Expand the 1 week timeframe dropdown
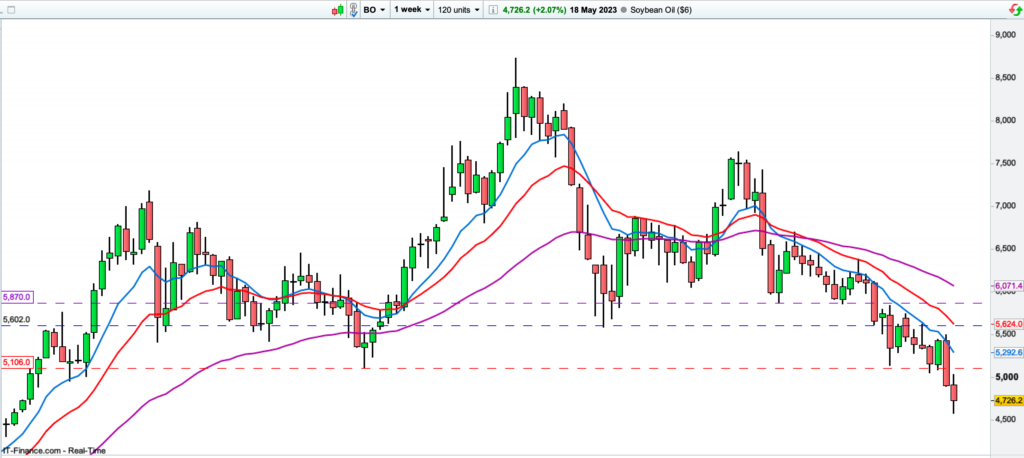The image size is (1024, 458). (x=412, y=9)
